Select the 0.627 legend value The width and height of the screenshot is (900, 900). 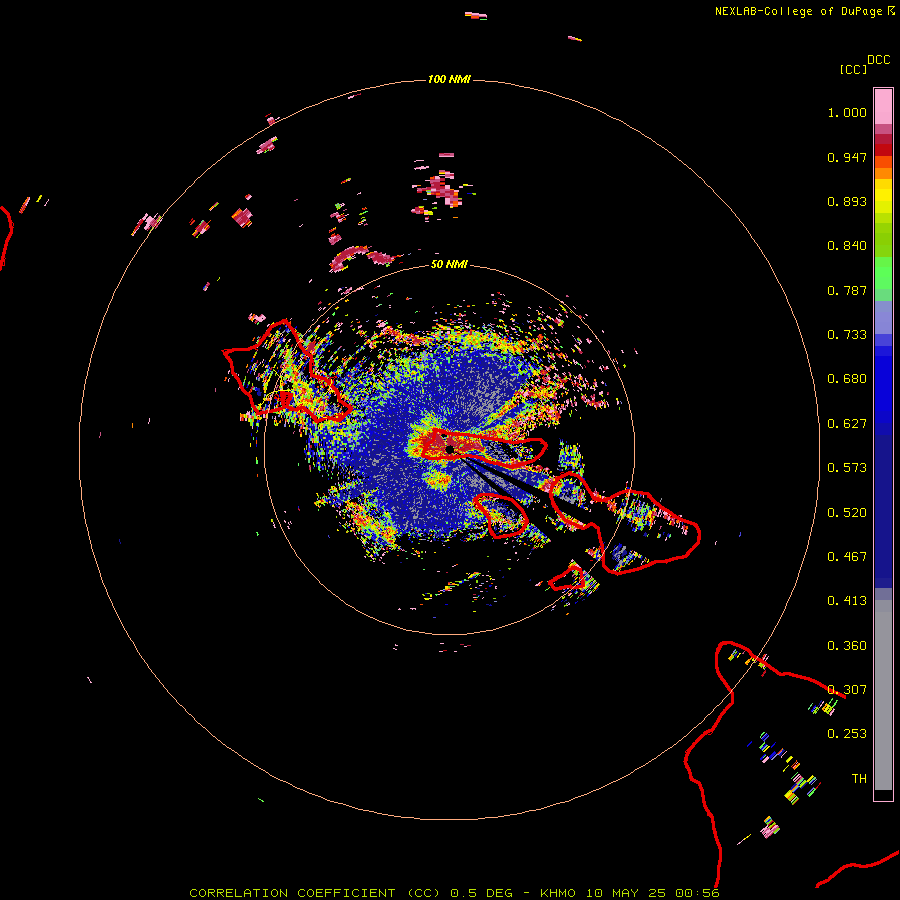click(847, 424)
